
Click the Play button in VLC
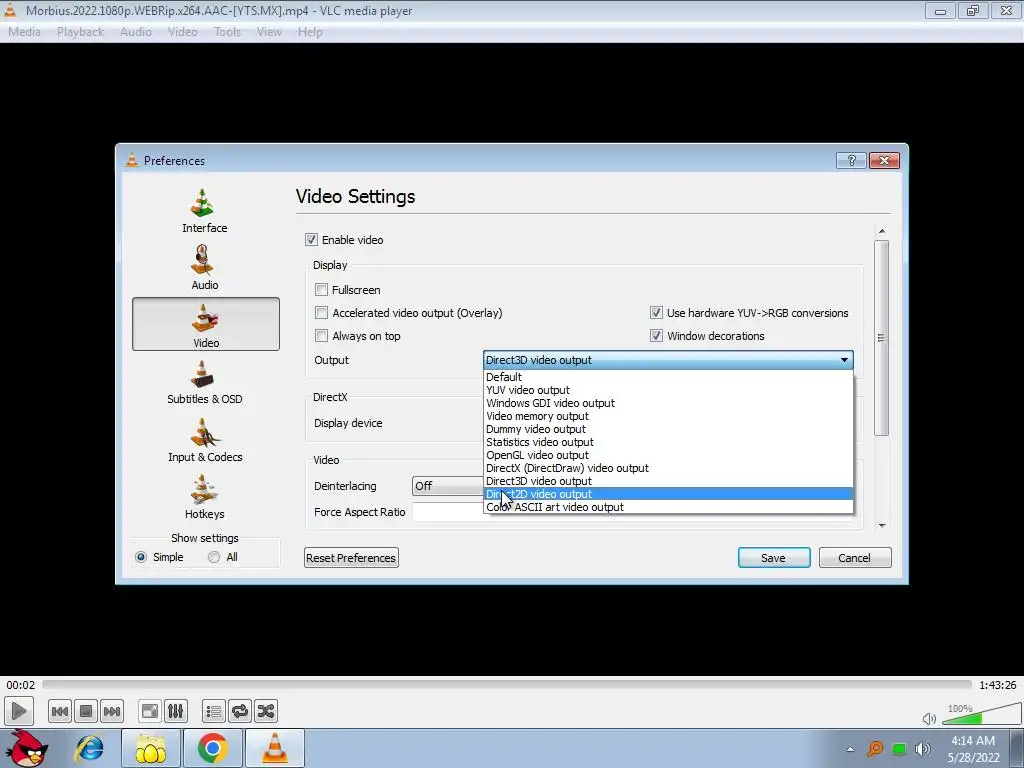tap(18, 711)
